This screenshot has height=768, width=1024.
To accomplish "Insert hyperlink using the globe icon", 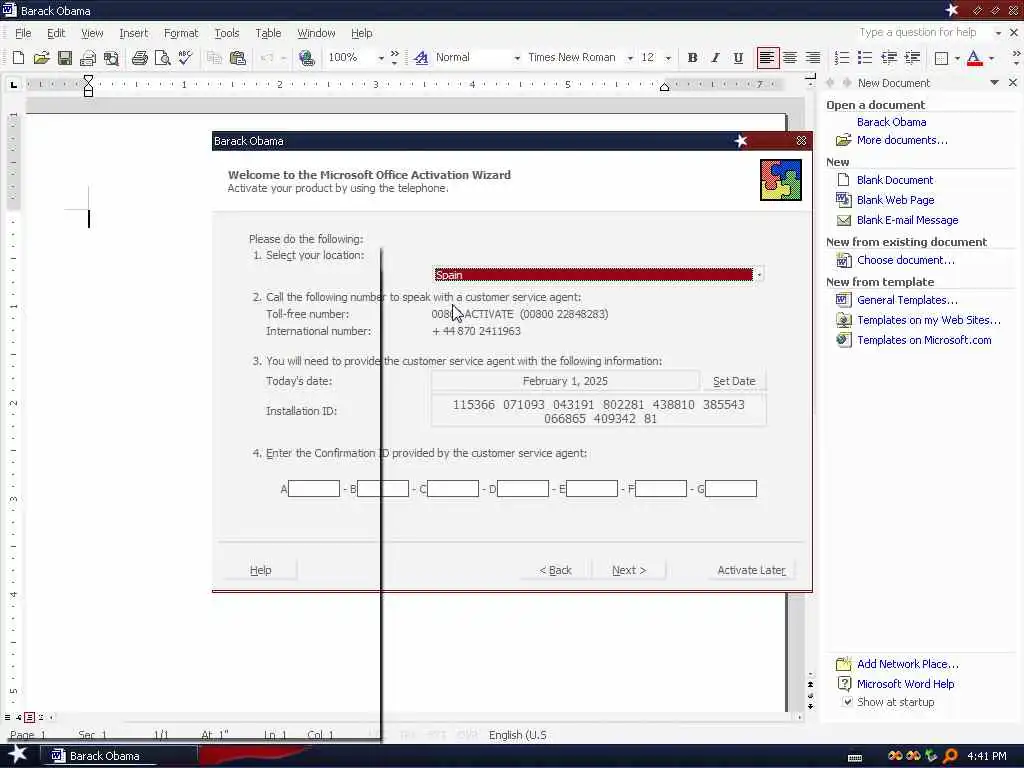I will [306, 57].
